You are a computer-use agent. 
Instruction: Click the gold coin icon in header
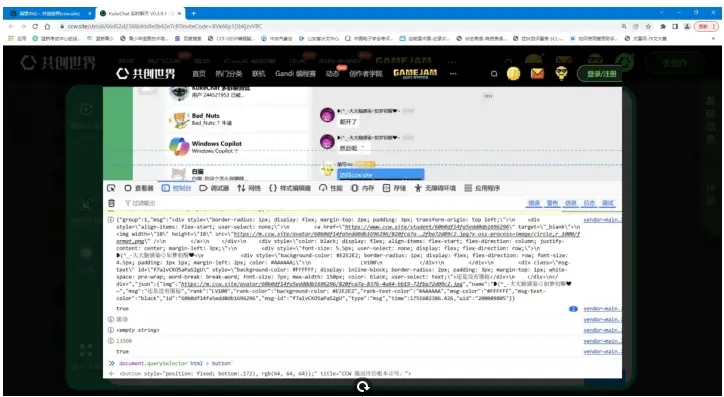[513, 73]
